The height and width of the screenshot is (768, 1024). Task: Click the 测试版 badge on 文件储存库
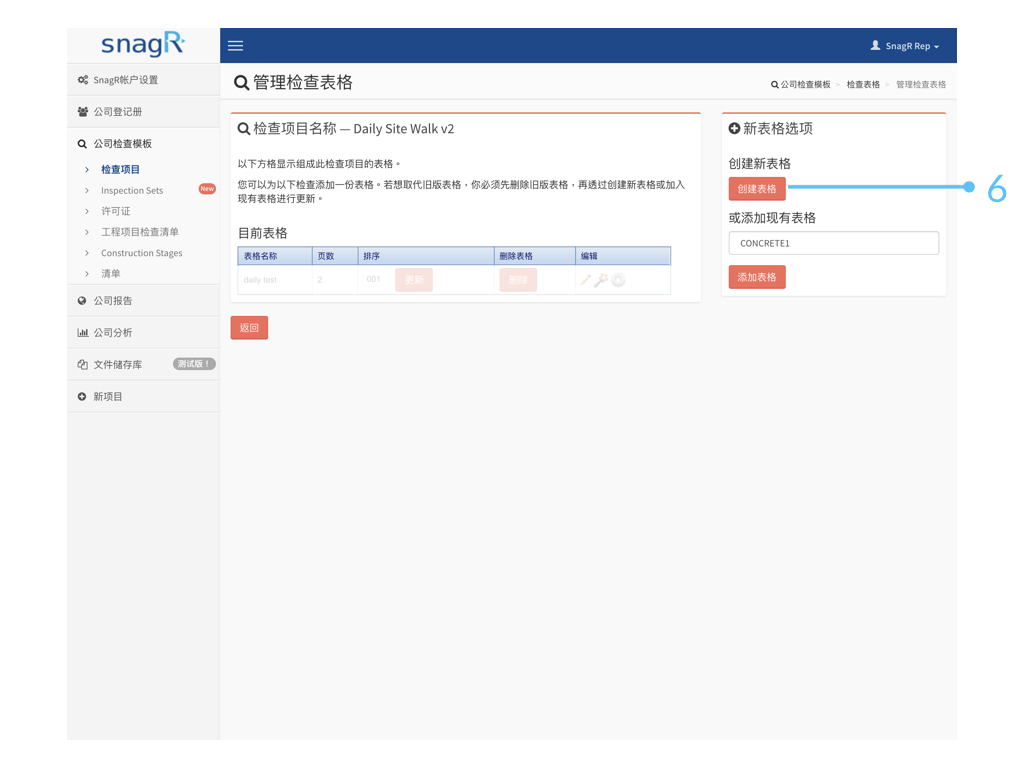[194, 364]
